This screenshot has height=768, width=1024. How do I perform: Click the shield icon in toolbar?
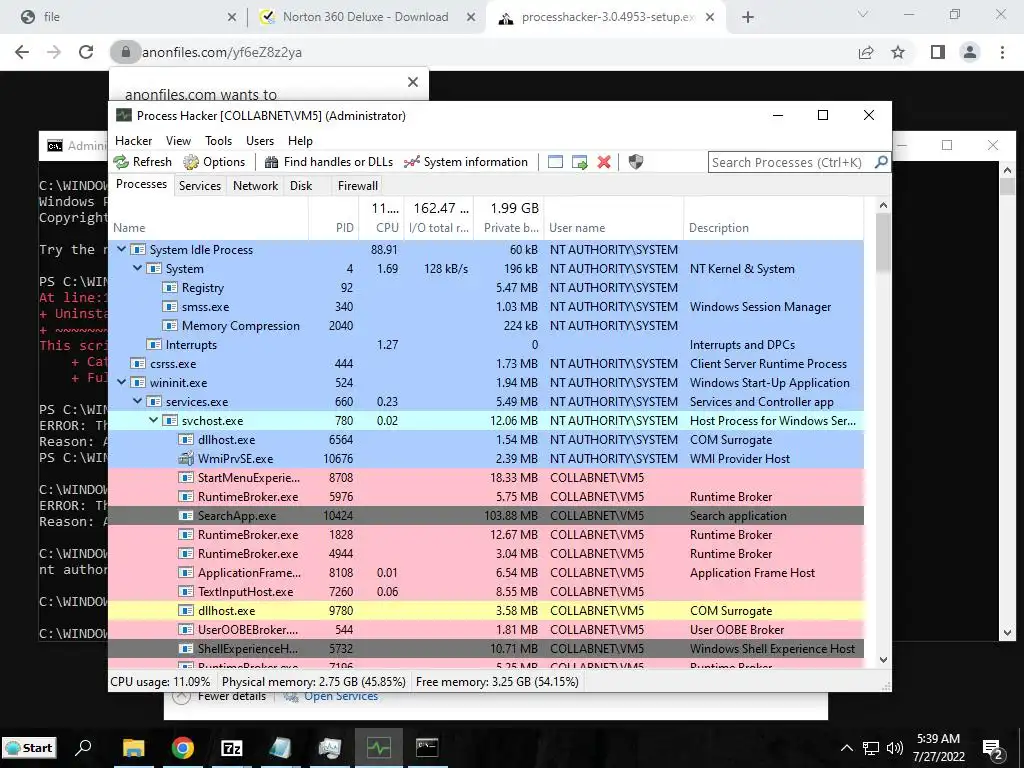pos(635,162)
